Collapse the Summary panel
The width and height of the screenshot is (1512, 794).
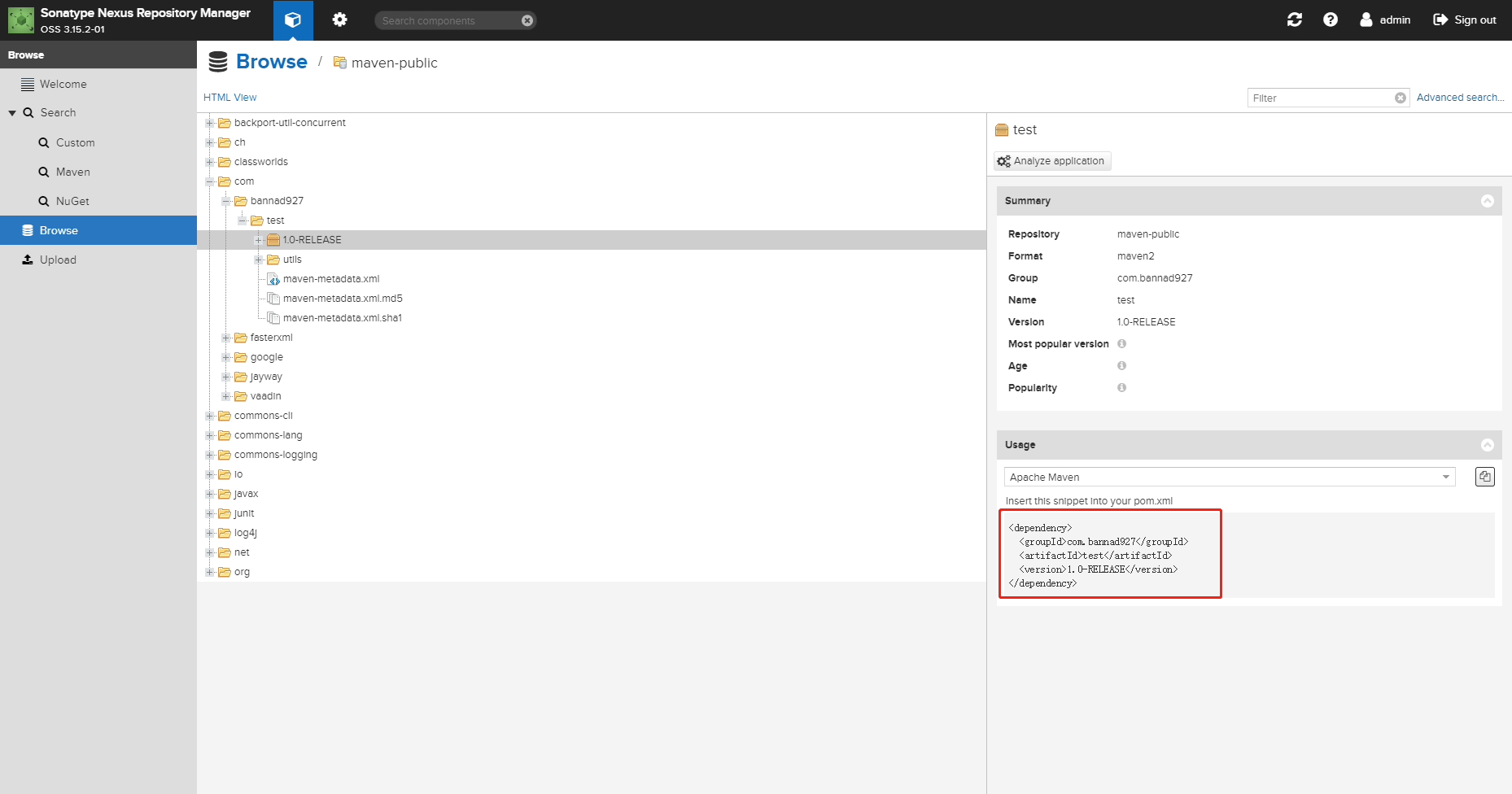pos(1488,201)
